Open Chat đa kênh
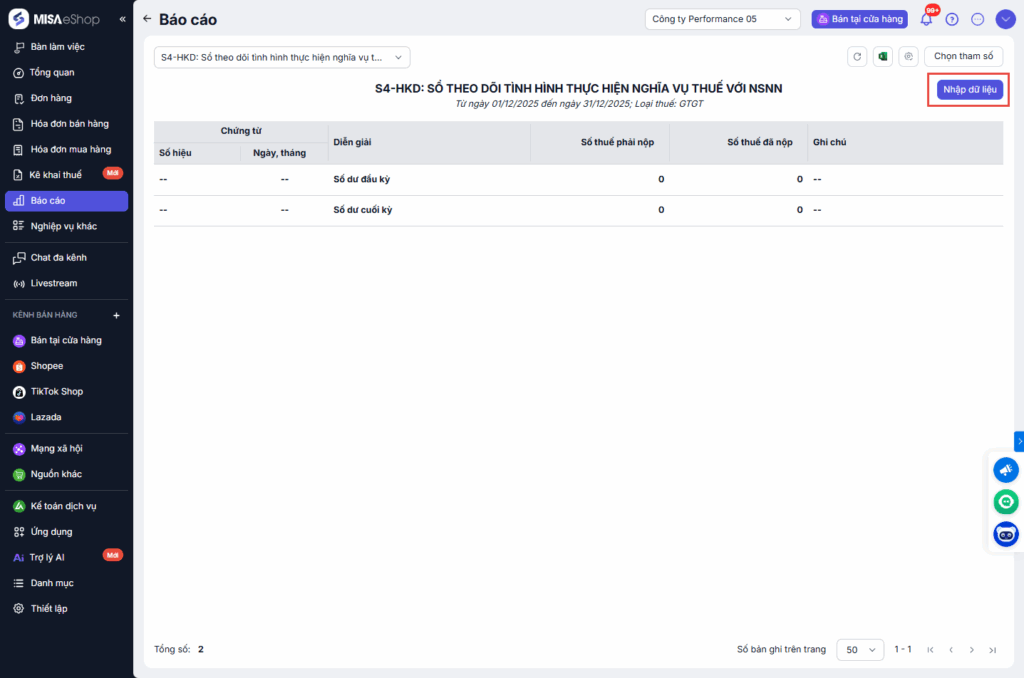Viewport: 1024px width, 678px height. [66, 257]
